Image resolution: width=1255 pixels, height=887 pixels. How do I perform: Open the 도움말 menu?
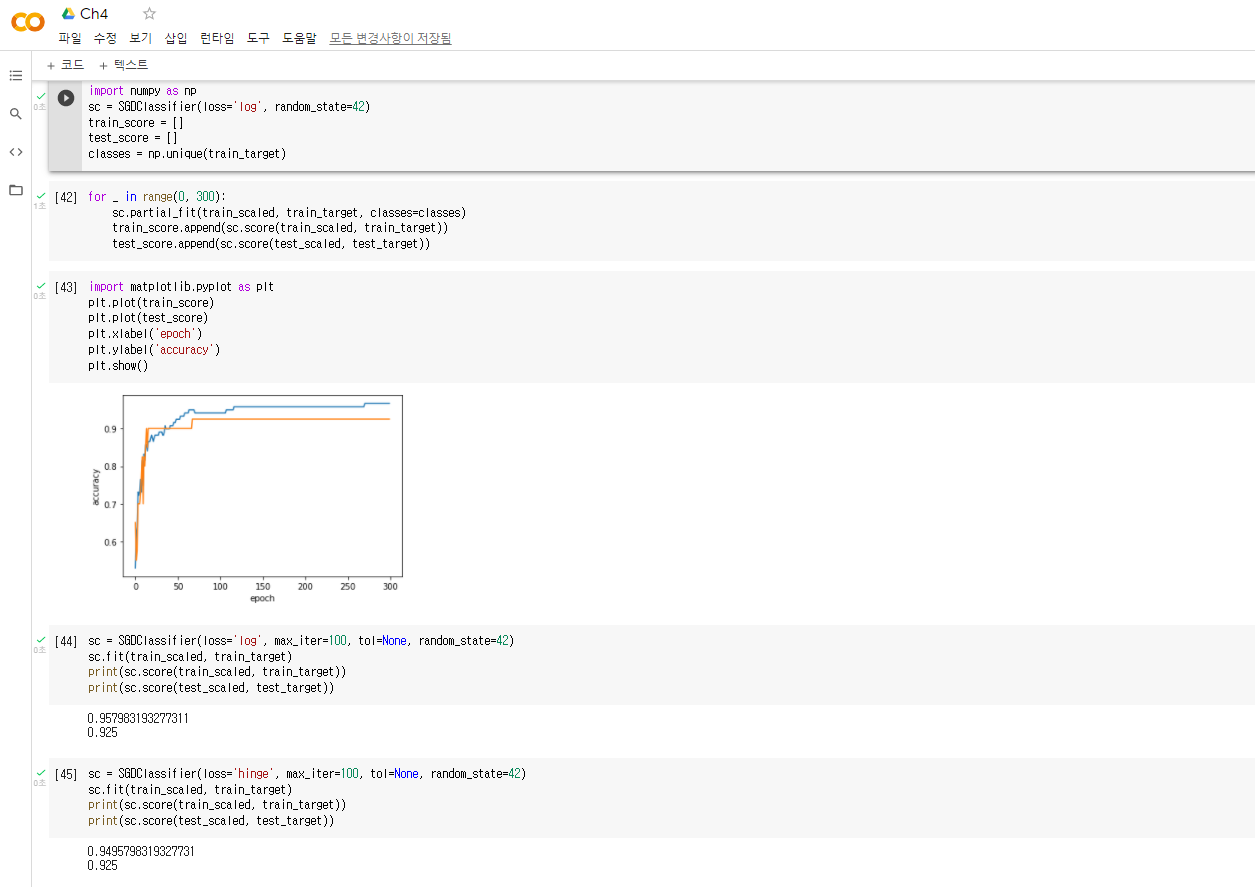299,38
